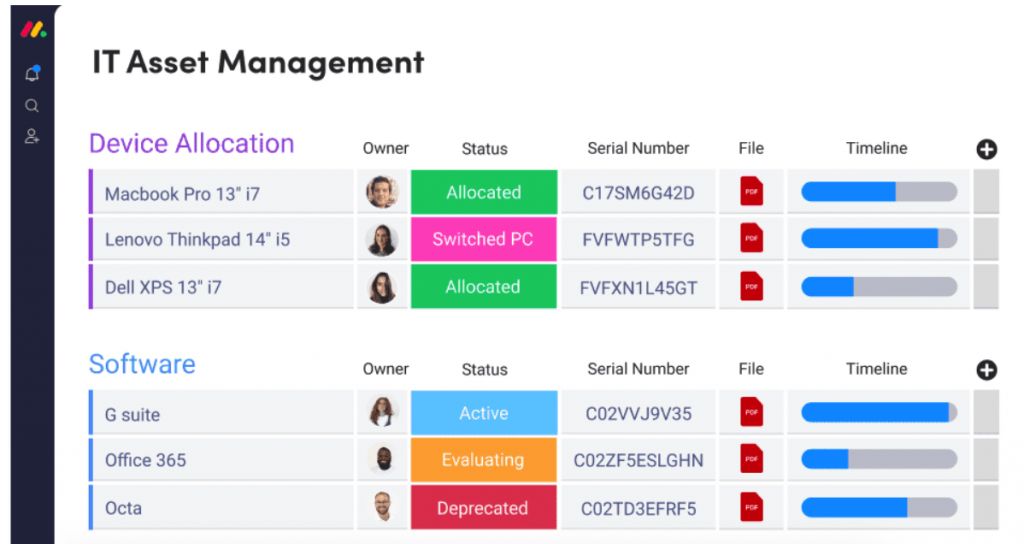Click serial number C17SM6G42D cell
The image size is (1024, 544).
point(638,192)
